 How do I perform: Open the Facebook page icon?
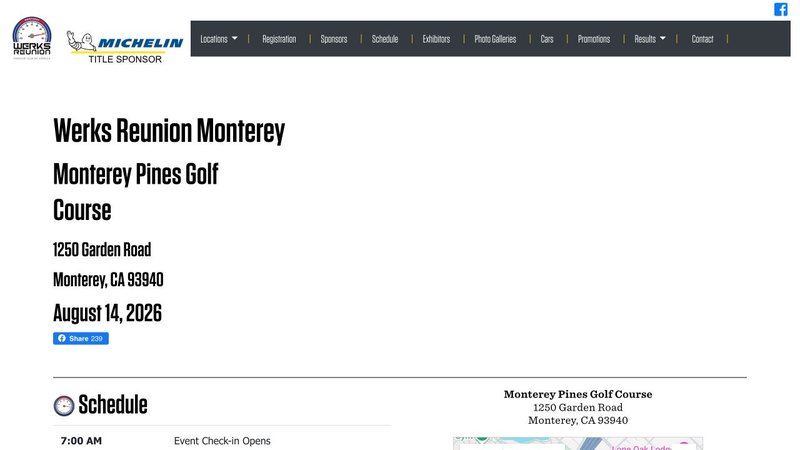tap(781, 9)
